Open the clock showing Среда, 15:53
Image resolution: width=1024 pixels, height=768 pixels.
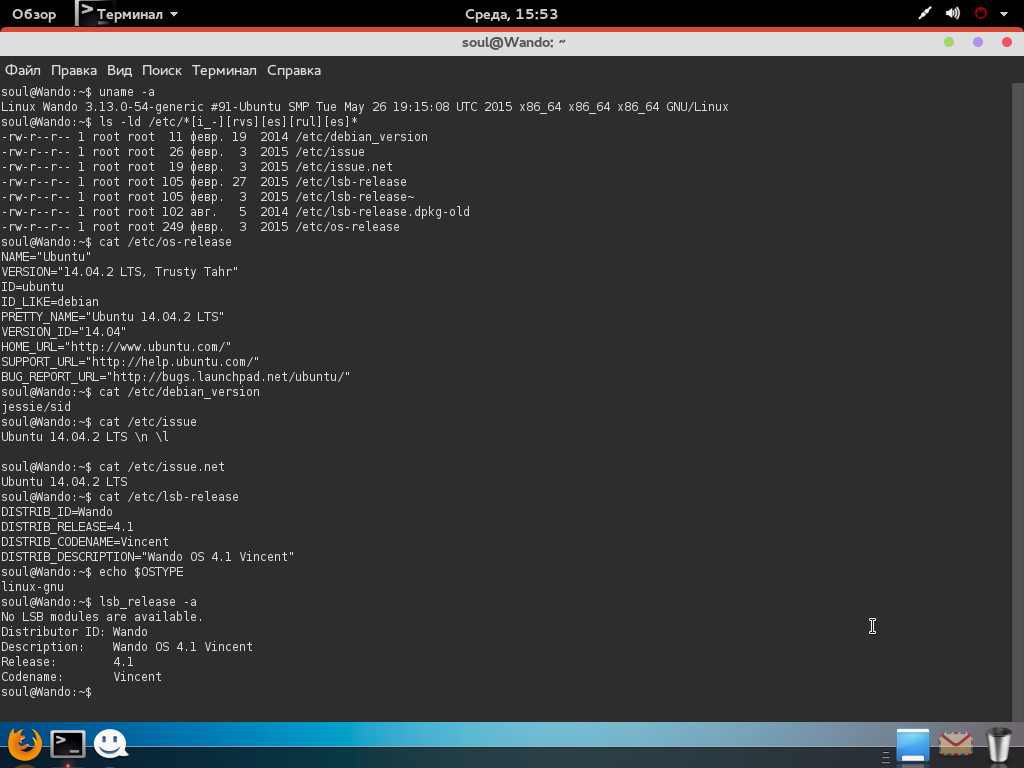(511, 14)
